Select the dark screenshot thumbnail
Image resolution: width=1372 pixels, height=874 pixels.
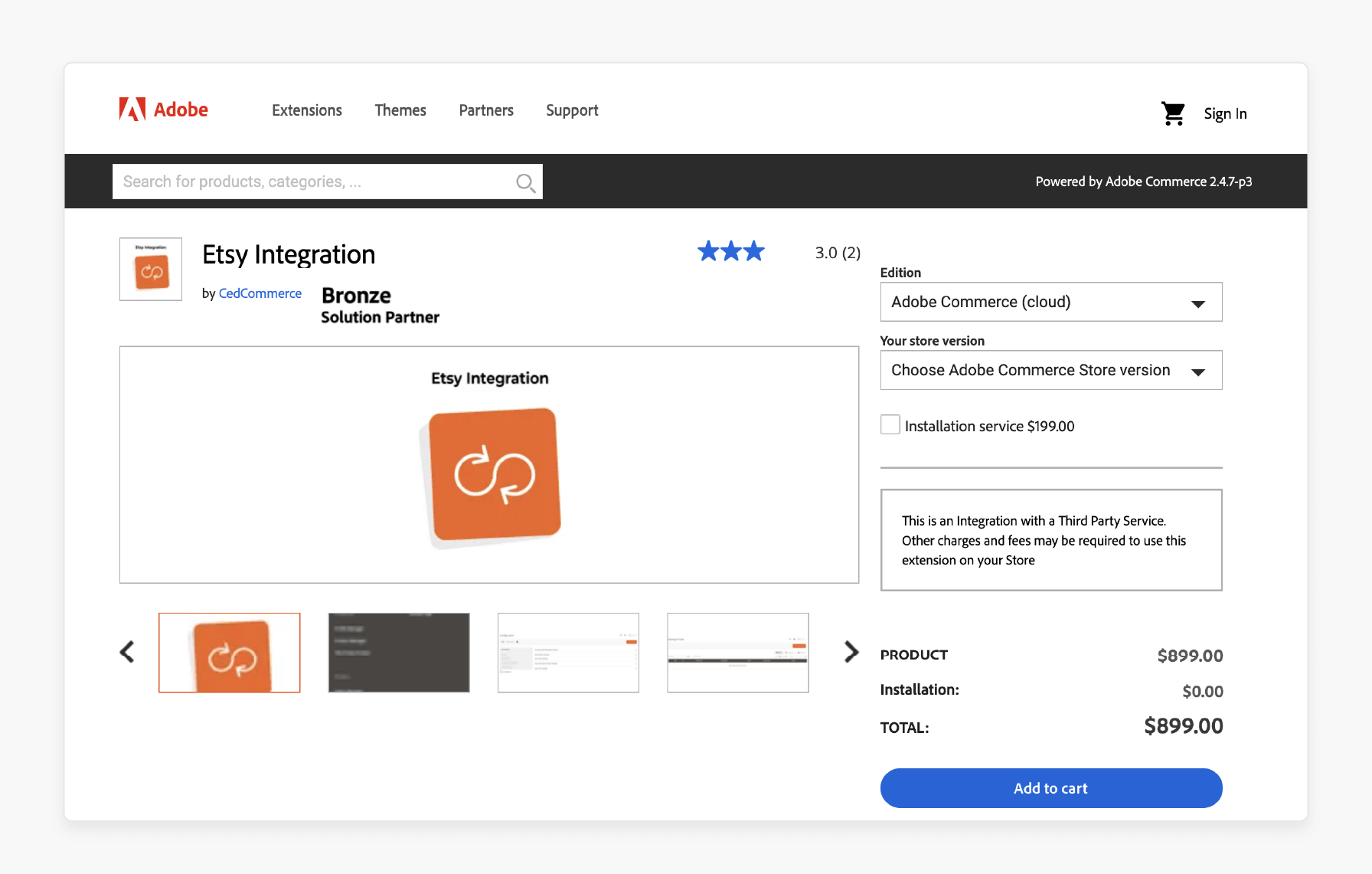pos(399,653)
